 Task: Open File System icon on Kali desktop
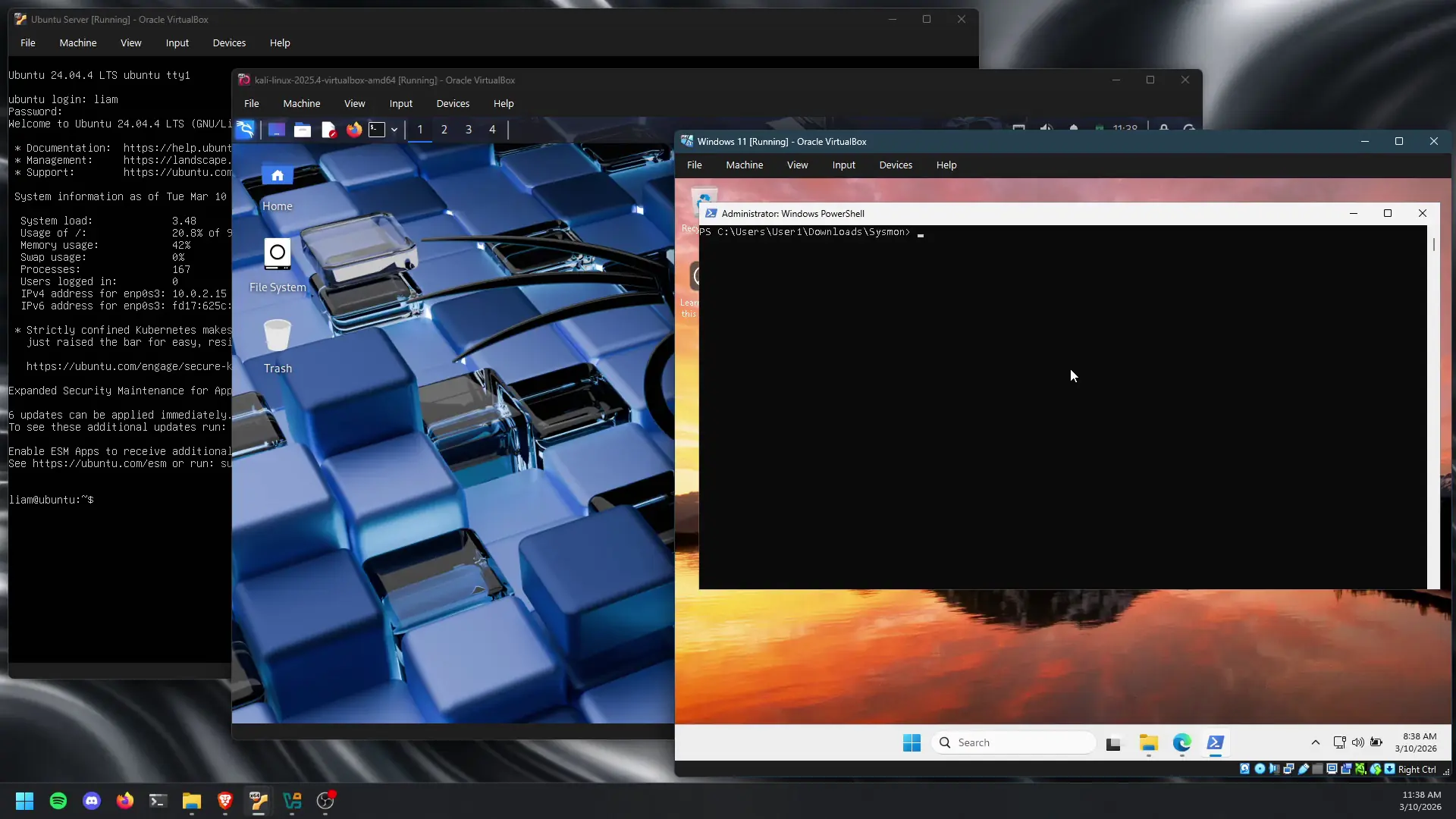278,265
